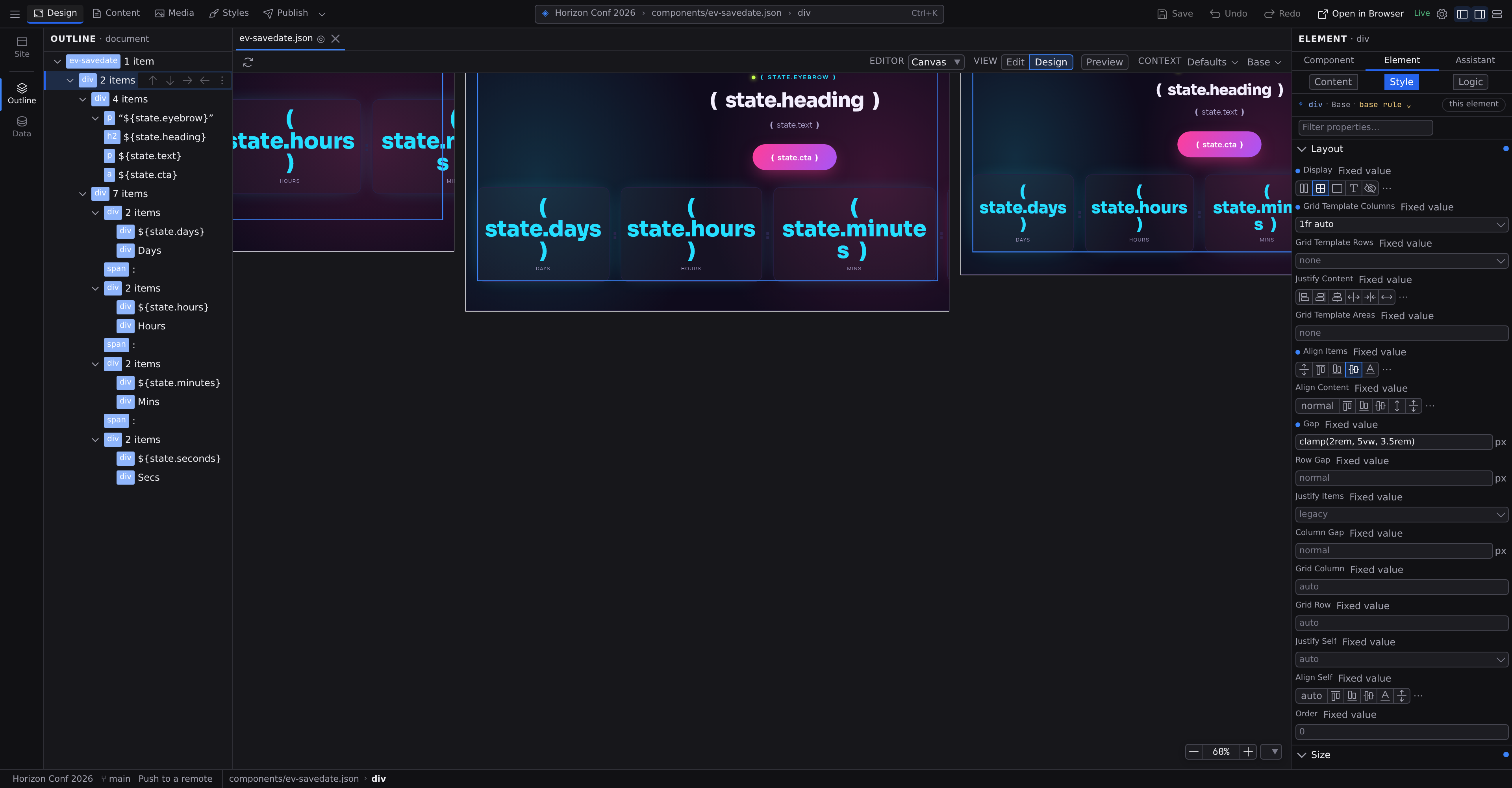Open zoom level dropdown arrow
Image resolution: width=1512 pixels, height=788 pixels.
[x=1271, y=752]
